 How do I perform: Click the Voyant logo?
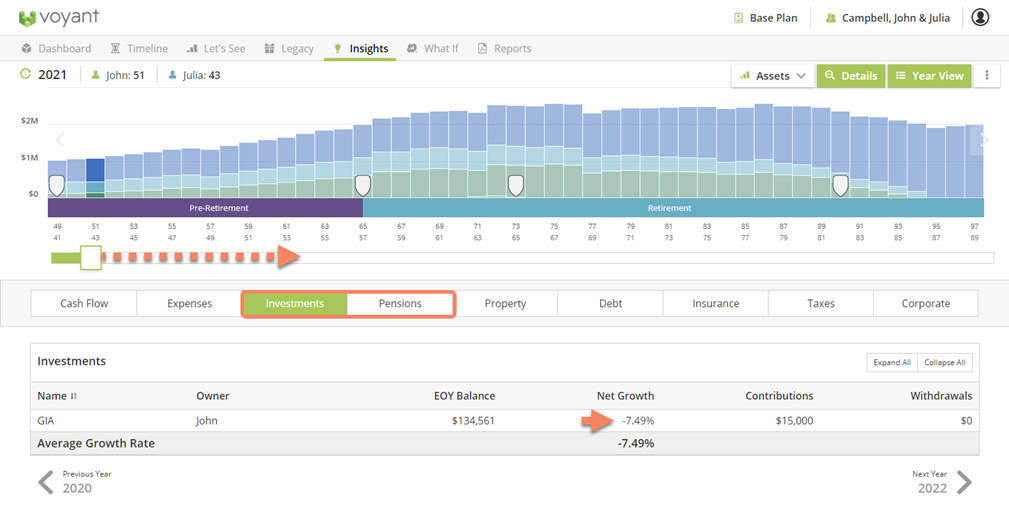pos(58,18)
